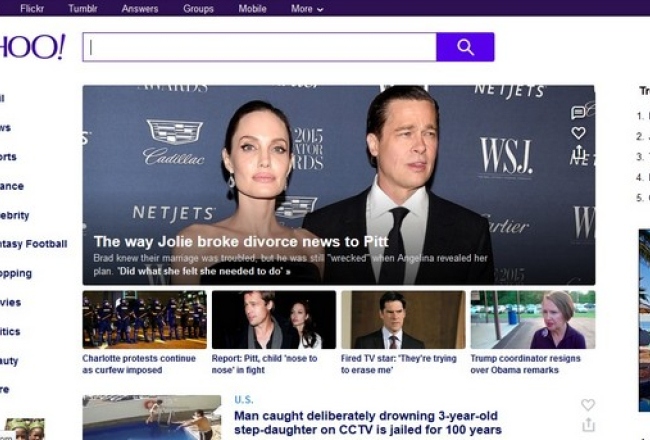Like the Jolie-Pitt hero story with heart icon
The image size is (650, 440).
click(578, 133)
